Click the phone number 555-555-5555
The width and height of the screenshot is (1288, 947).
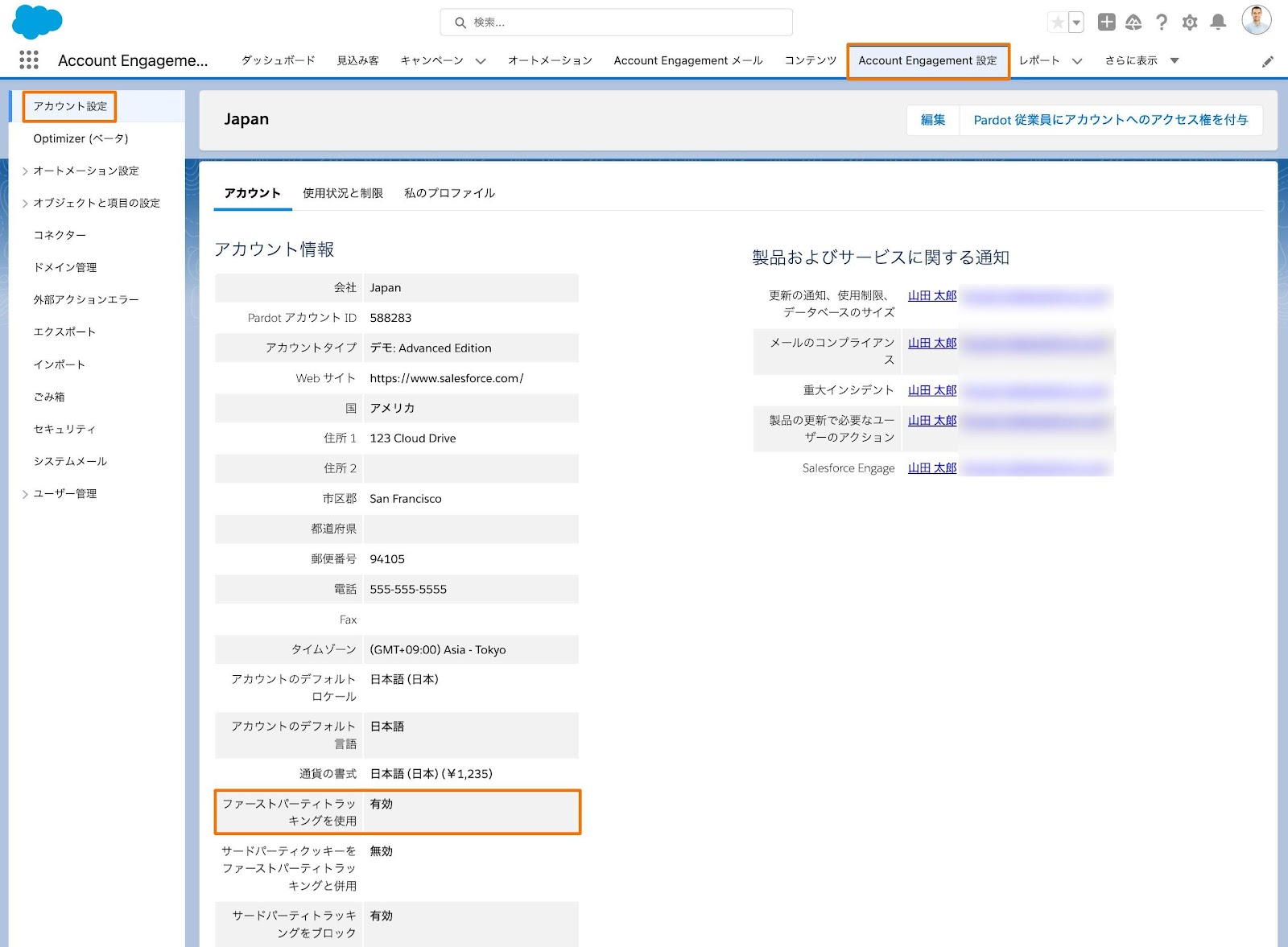pos(408,590)
